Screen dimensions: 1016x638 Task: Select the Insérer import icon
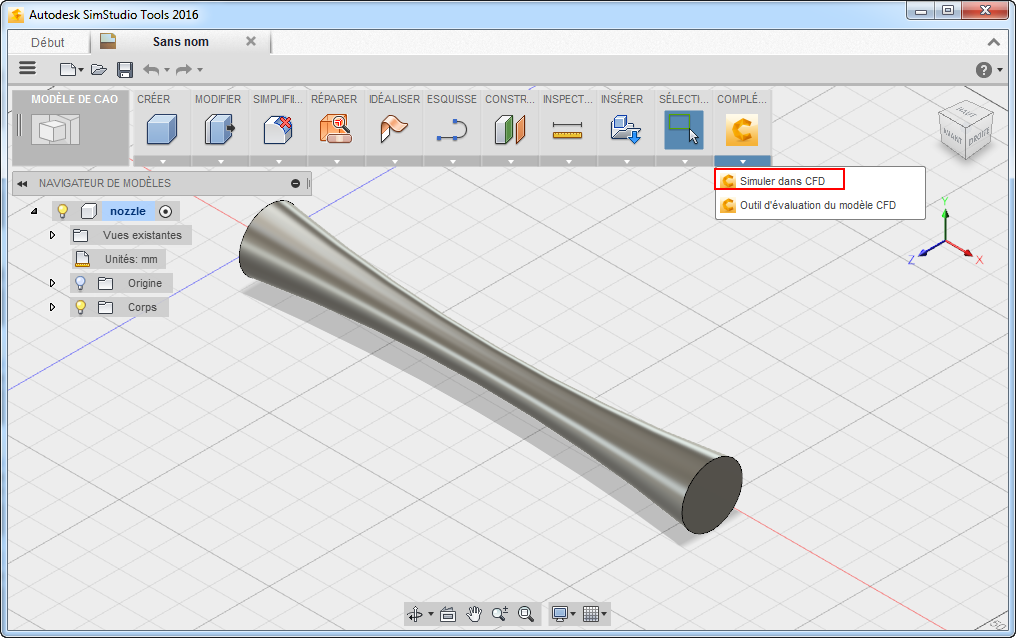(x=626, y=129)
